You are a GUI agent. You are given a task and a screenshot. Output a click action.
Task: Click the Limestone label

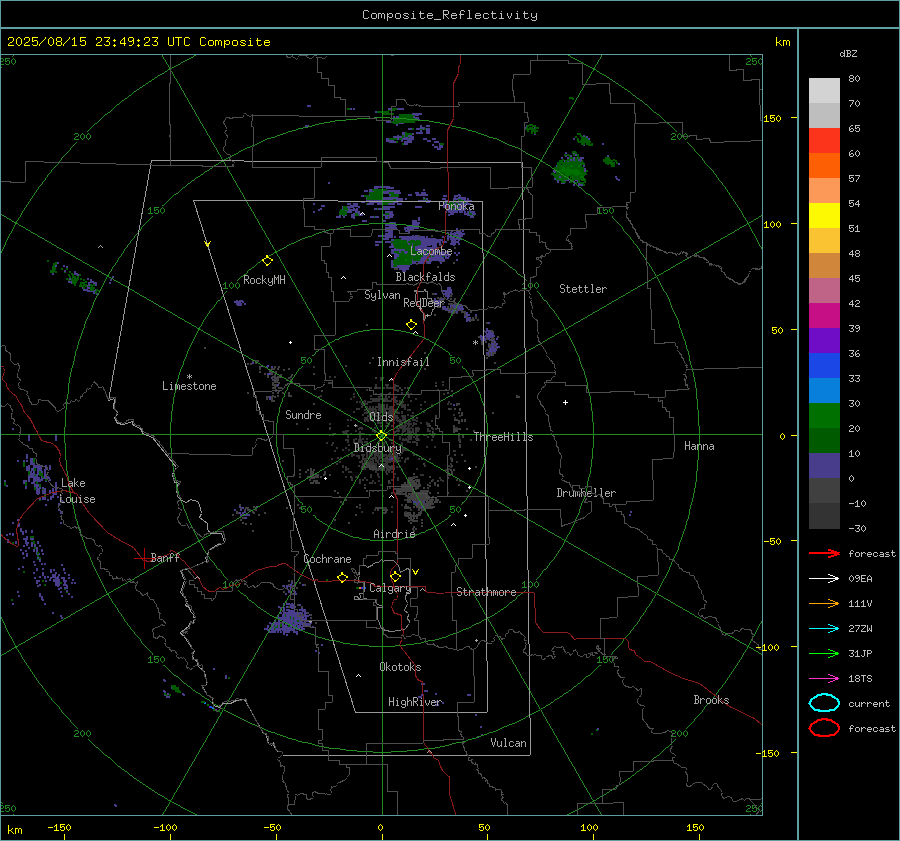pyautogui.click(x=189, y=386)
